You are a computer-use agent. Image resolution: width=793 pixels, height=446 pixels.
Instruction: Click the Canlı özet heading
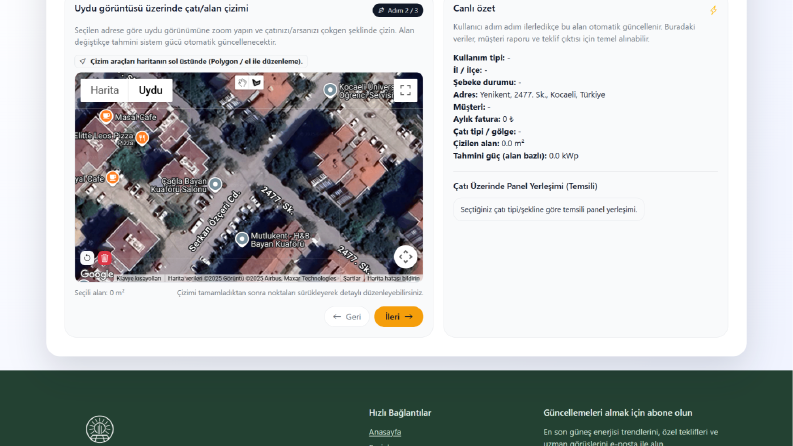coord(474,9)
